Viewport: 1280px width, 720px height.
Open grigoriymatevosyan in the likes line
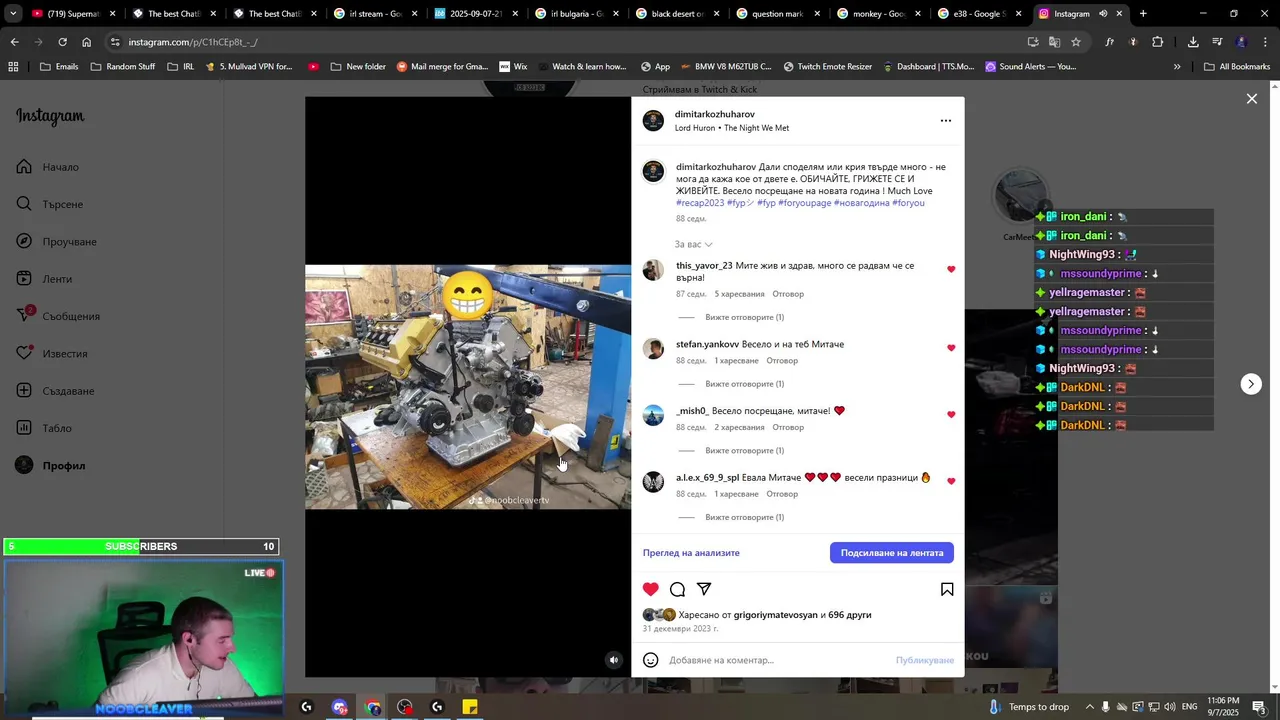pyautogui.click(x=776, y=615)
